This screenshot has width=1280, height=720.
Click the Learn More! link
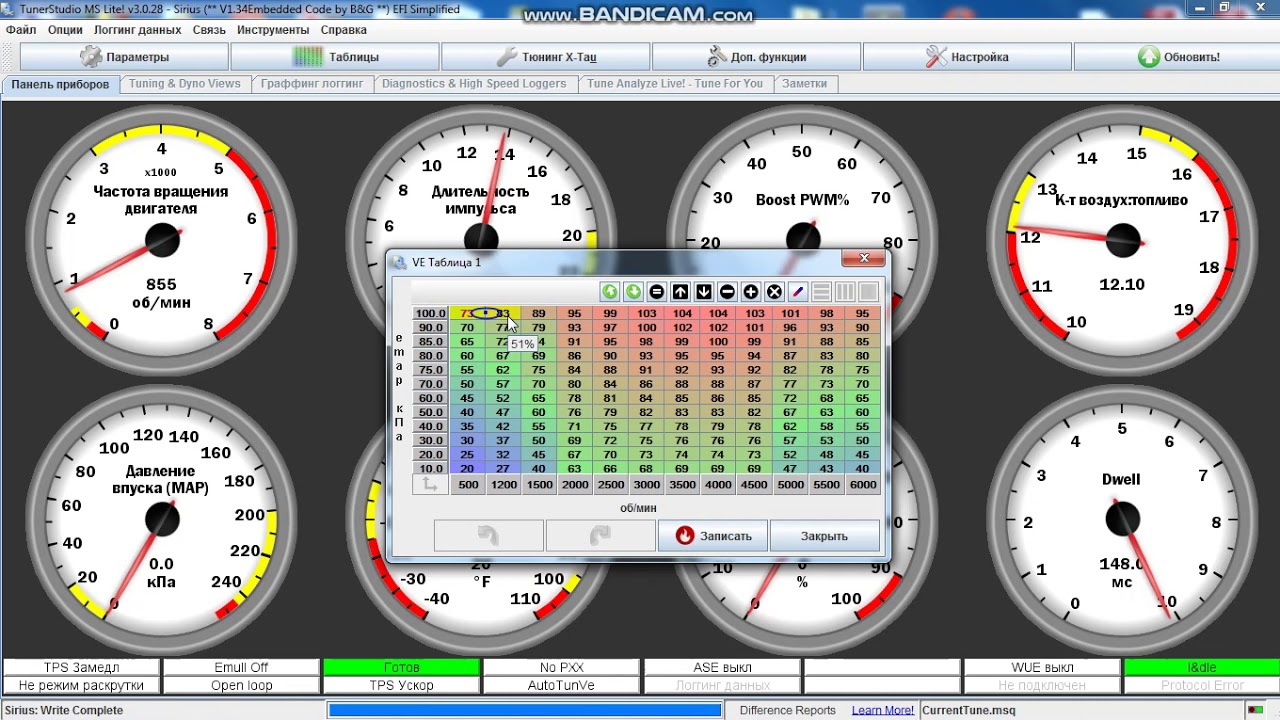(x=882, y=710)
